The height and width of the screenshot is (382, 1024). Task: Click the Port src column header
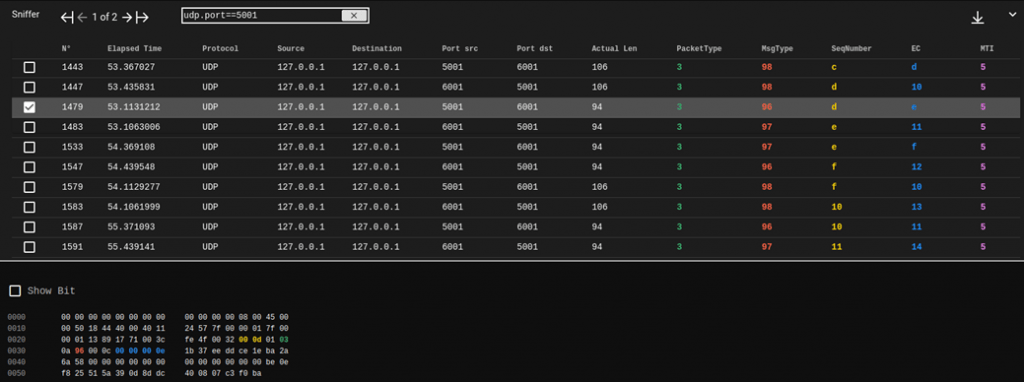click(x=460, y=48)
